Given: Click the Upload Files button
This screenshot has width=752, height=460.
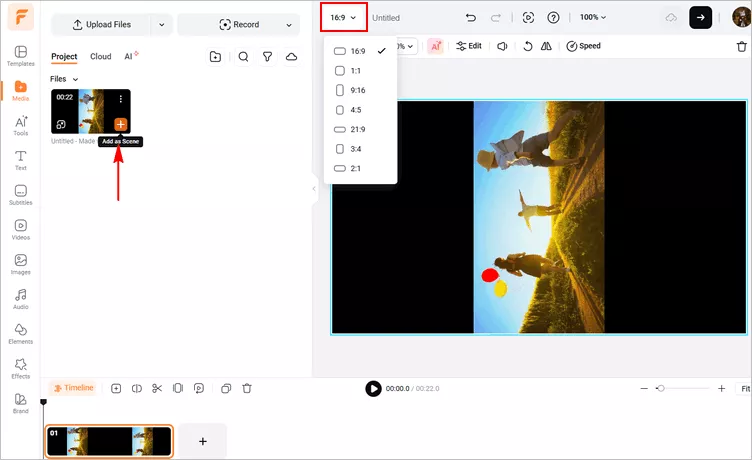Looking at the screenshot, I should (102, 25).
